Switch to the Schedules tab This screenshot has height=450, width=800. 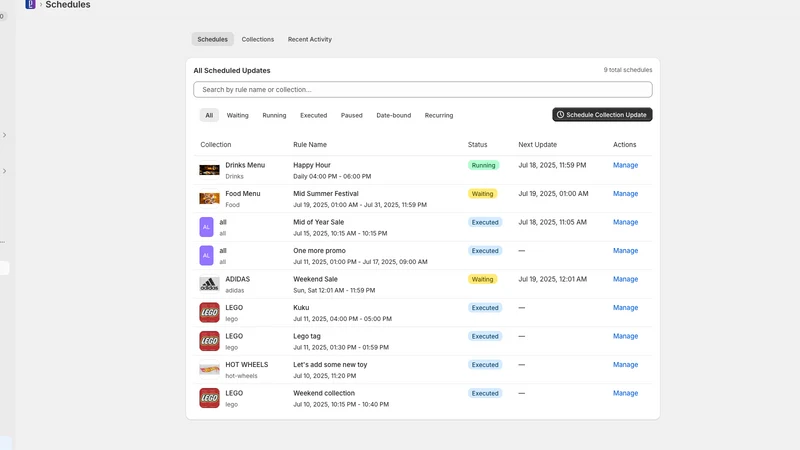(213, 39)
